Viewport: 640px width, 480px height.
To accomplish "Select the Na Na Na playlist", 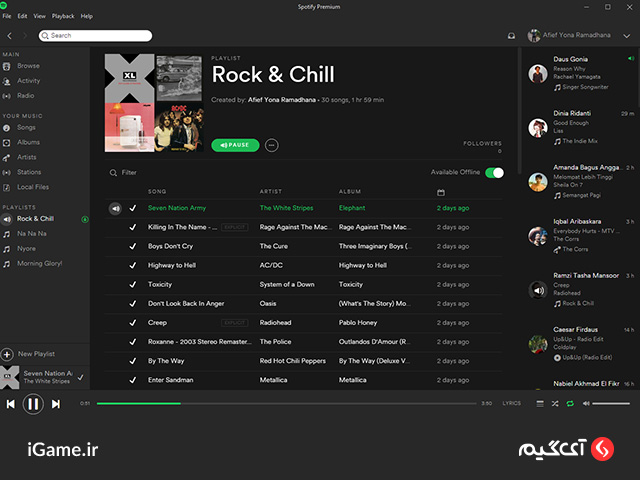I will click(x=31, y=234).
